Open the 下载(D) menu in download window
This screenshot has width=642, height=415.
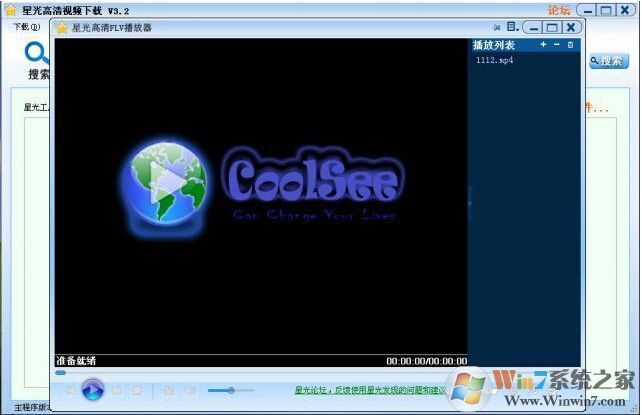tap(27, 27)
